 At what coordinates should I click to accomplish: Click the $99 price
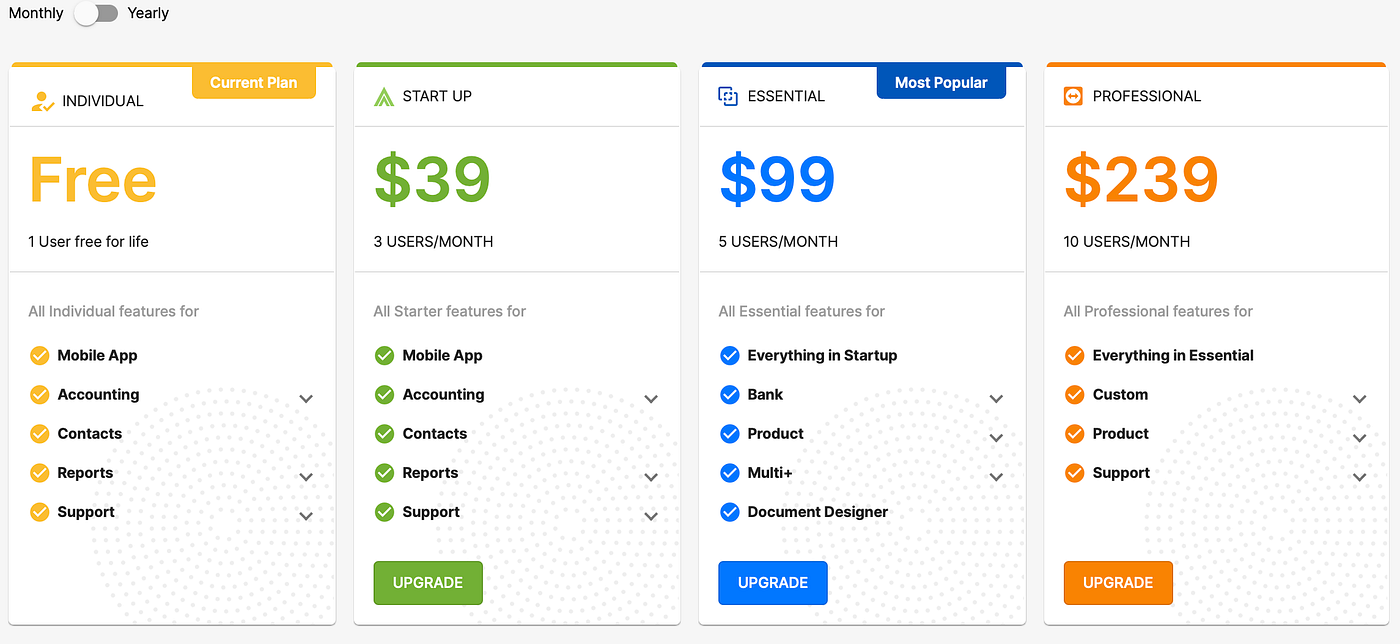tap(777, 180)
